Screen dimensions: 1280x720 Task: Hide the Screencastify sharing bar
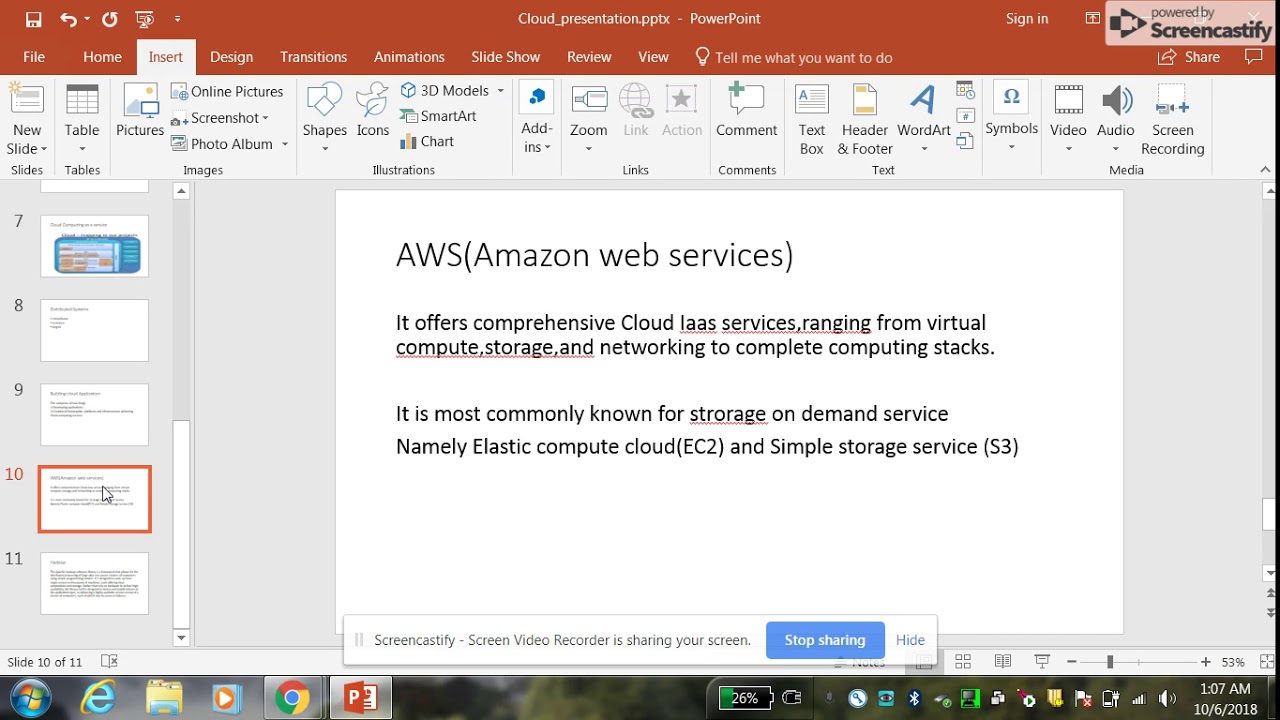(910, 640)
